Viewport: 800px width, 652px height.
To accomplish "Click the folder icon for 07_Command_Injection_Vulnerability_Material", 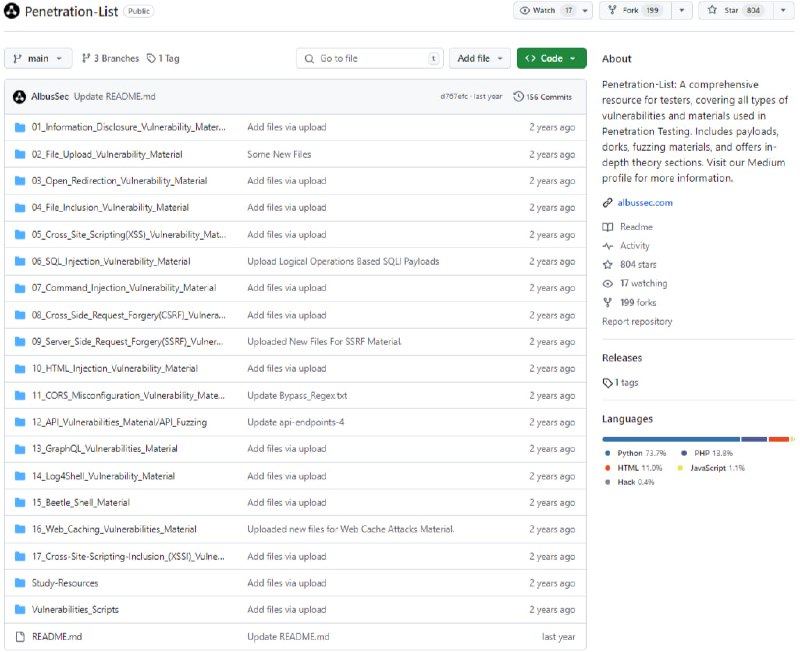I will (20, 288).
